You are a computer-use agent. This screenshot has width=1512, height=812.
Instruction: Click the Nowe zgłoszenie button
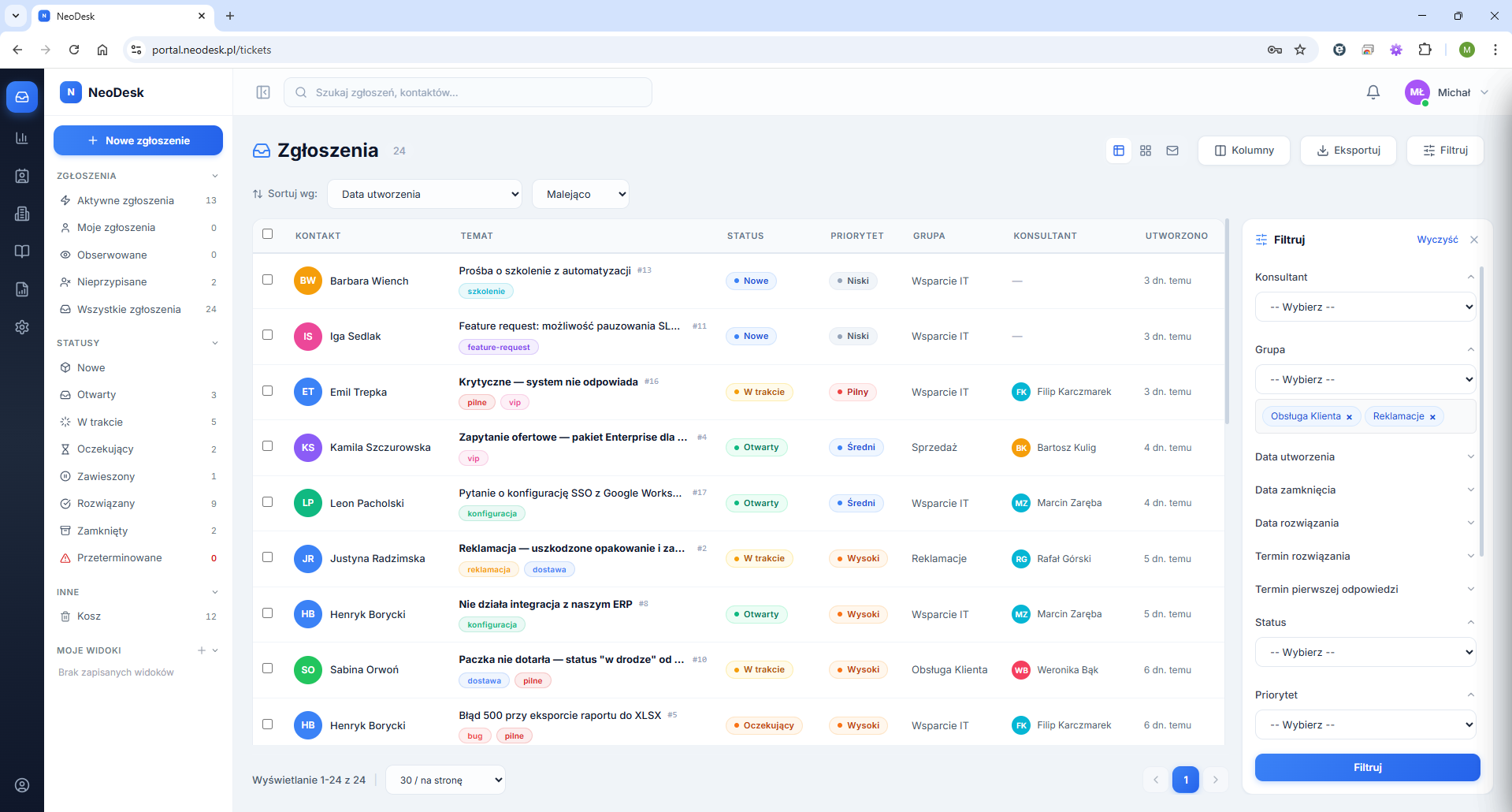pyautogui.click(x=138, y=140)
